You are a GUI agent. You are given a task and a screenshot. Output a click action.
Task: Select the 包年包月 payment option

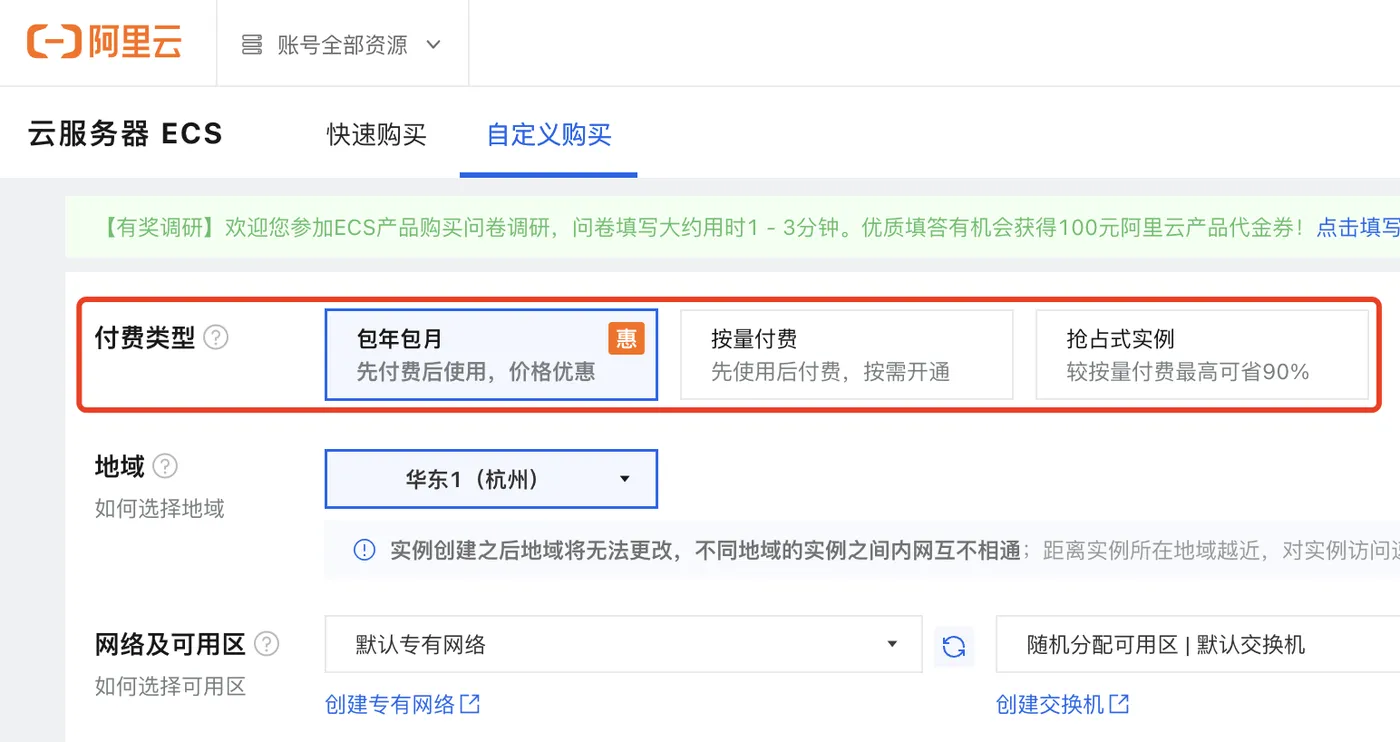coord(491,354)
